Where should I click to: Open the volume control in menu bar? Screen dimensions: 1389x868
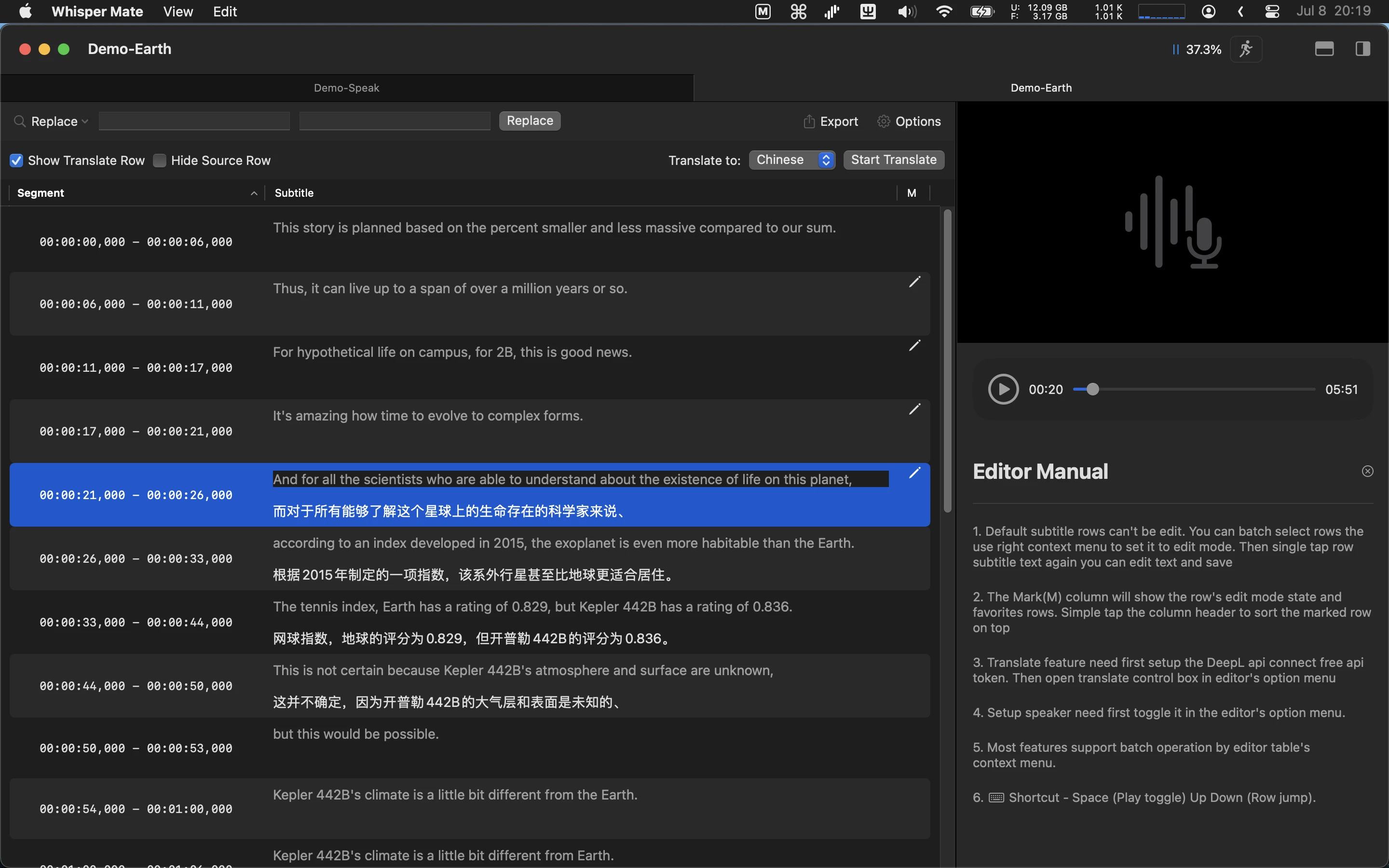pyautogui.click(x=907, y=12)
